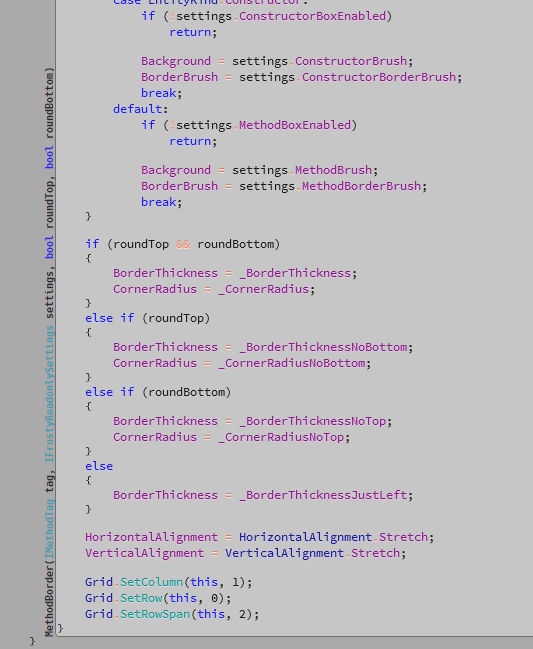Image resolution: width=533 pixels, height=649 pixels.
Task: Click the standalone else keyword
Action: click(x=99, y=466)
